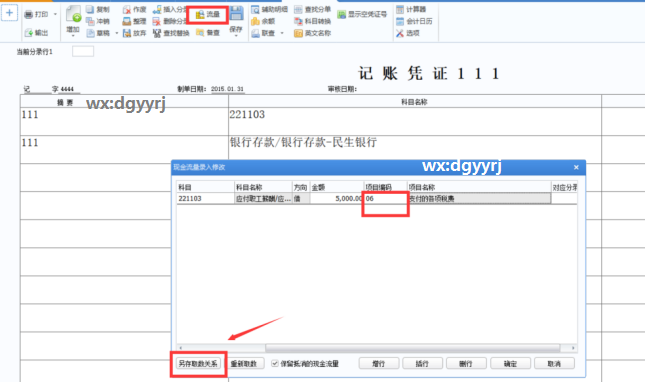
Task: Click the 项目编码 cell showing 06
Action: point(385,199)
